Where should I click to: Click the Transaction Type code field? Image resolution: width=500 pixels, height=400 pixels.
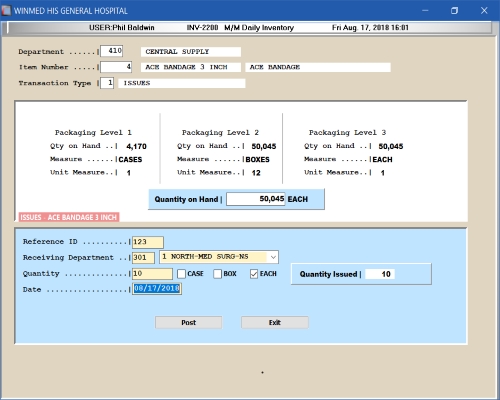pyautogui.click(x=107, y=83)
